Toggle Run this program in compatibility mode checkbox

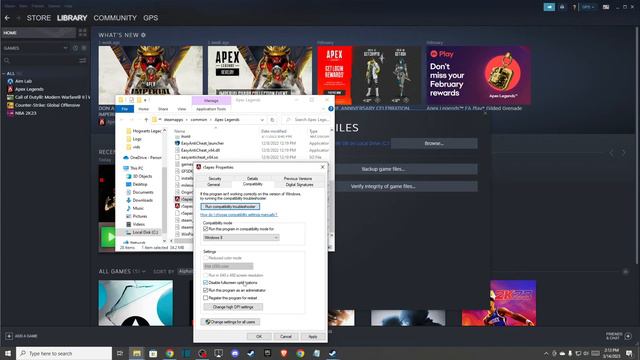tap(206, 229)
